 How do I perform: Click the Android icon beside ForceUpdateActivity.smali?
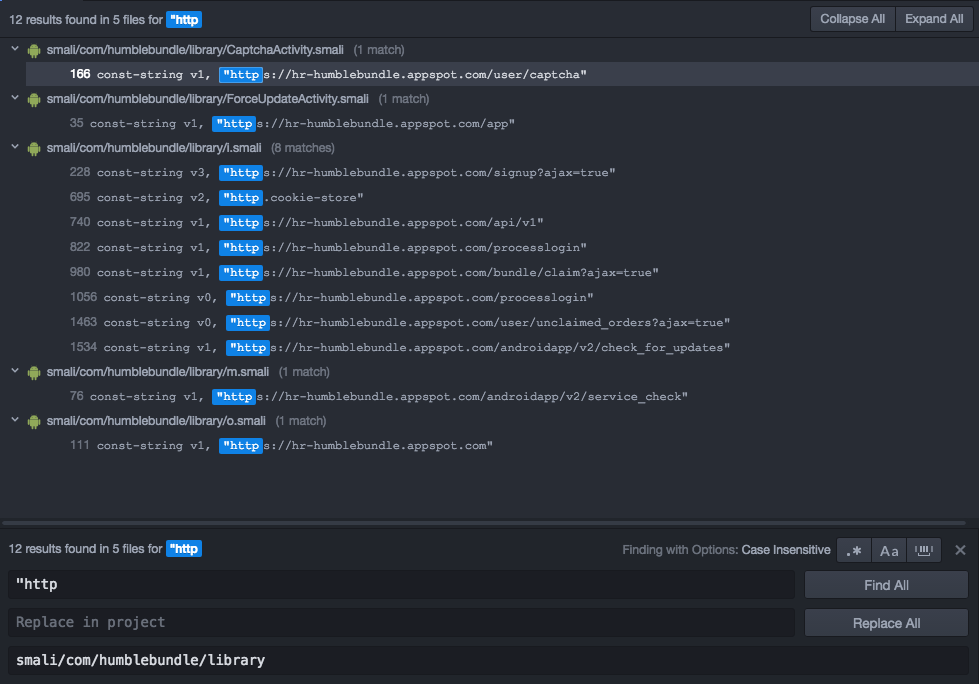tap(33, 98)
